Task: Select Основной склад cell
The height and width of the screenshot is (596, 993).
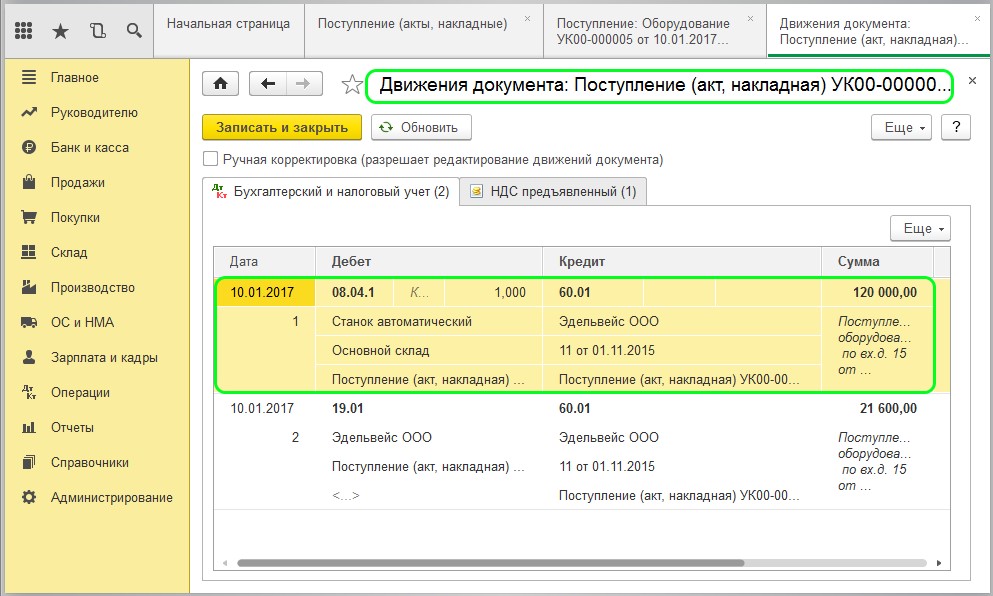Action: (x=429, y=350)
